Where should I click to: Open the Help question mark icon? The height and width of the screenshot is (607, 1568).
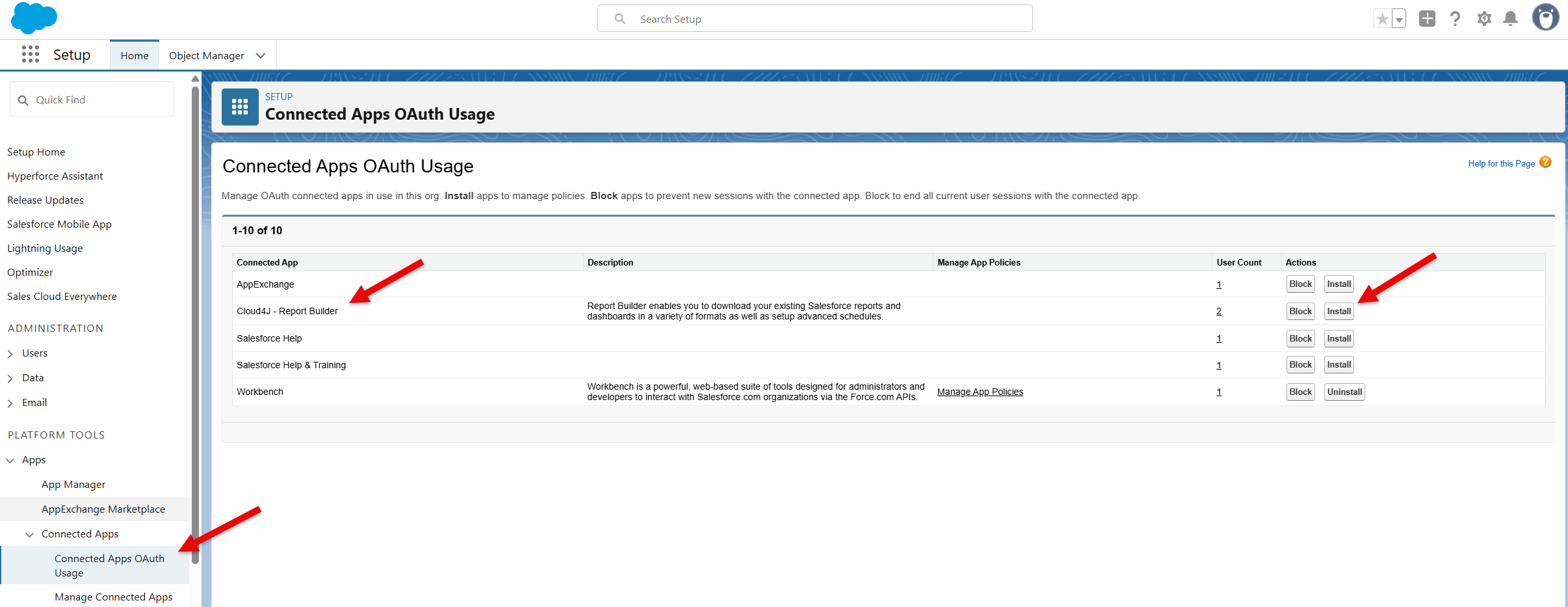tap(1455, 19)
